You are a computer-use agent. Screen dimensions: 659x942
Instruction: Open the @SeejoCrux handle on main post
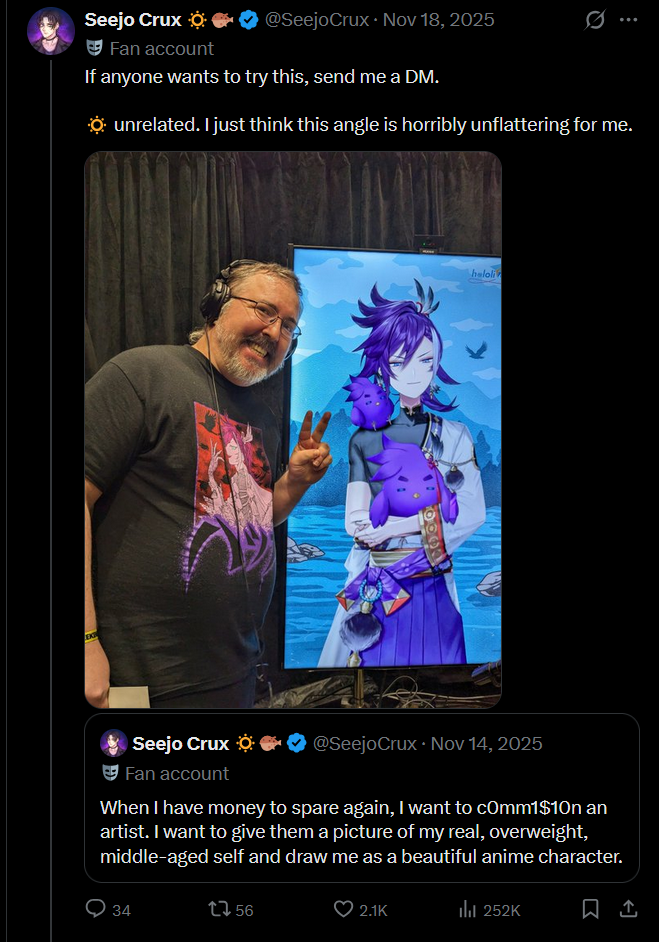pos(317,20)
